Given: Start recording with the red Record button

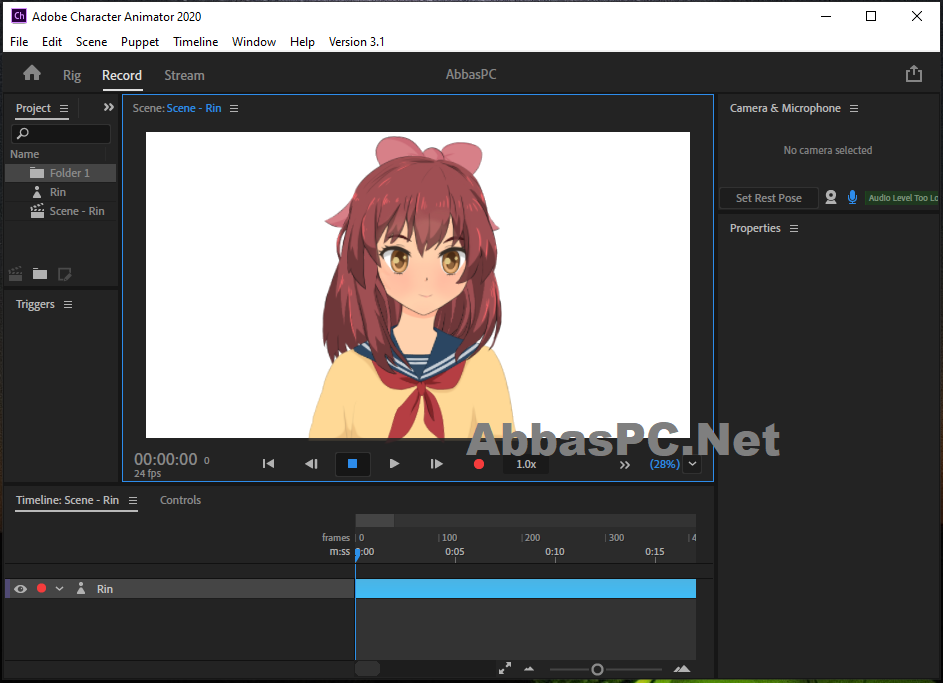Looking at the screenshot, I should click(x=479, y=464).
